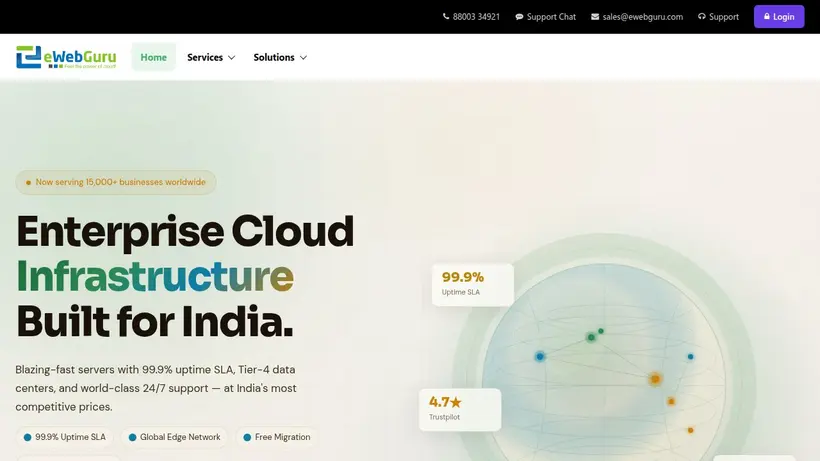820x461 pixels.
Task: Click the eWebGuru logo
Action: (x=66, y=57)
